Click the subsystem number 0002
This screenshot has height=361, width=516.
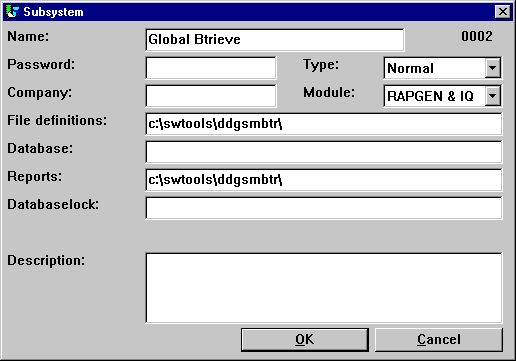(x=477, y=36)
